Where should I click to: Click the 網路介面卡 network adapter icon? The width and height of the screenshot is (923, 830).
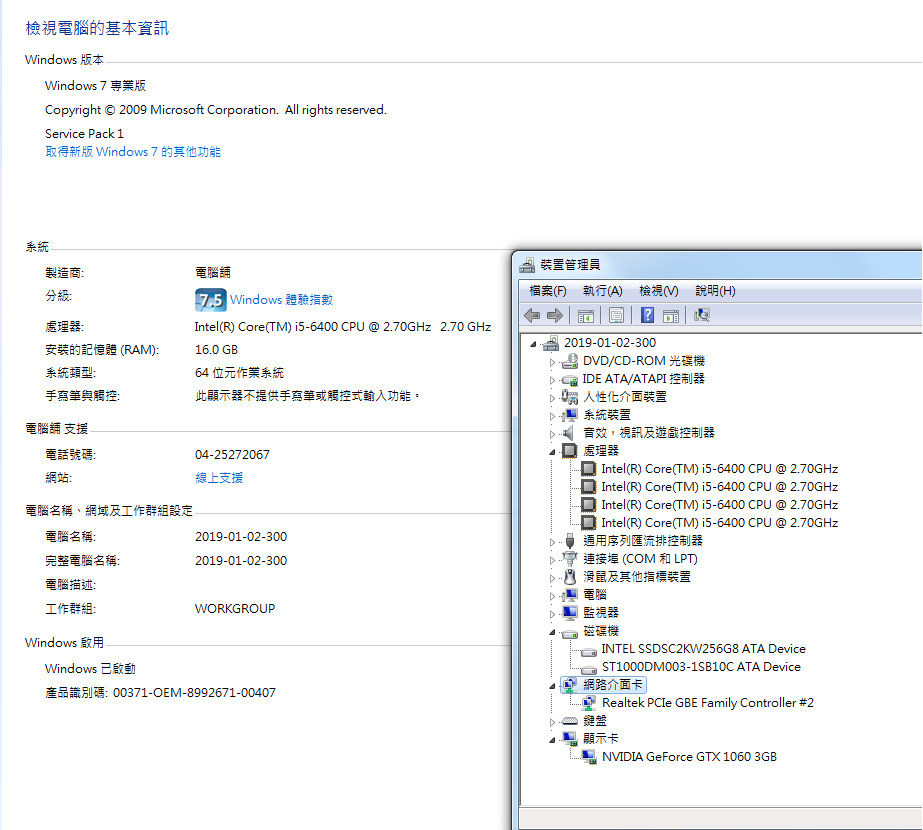click(x=569, y=685)
